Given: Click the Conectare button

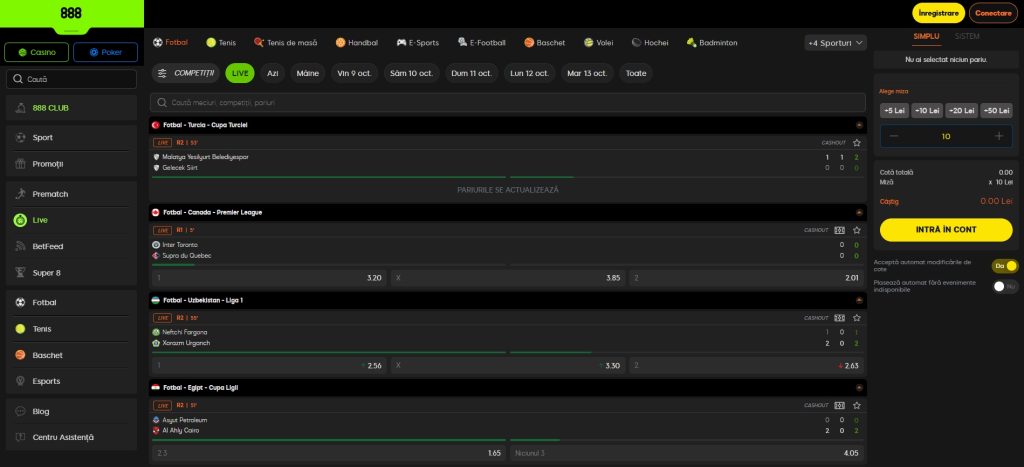Looking at the screenshot, I should coord(993,13).
